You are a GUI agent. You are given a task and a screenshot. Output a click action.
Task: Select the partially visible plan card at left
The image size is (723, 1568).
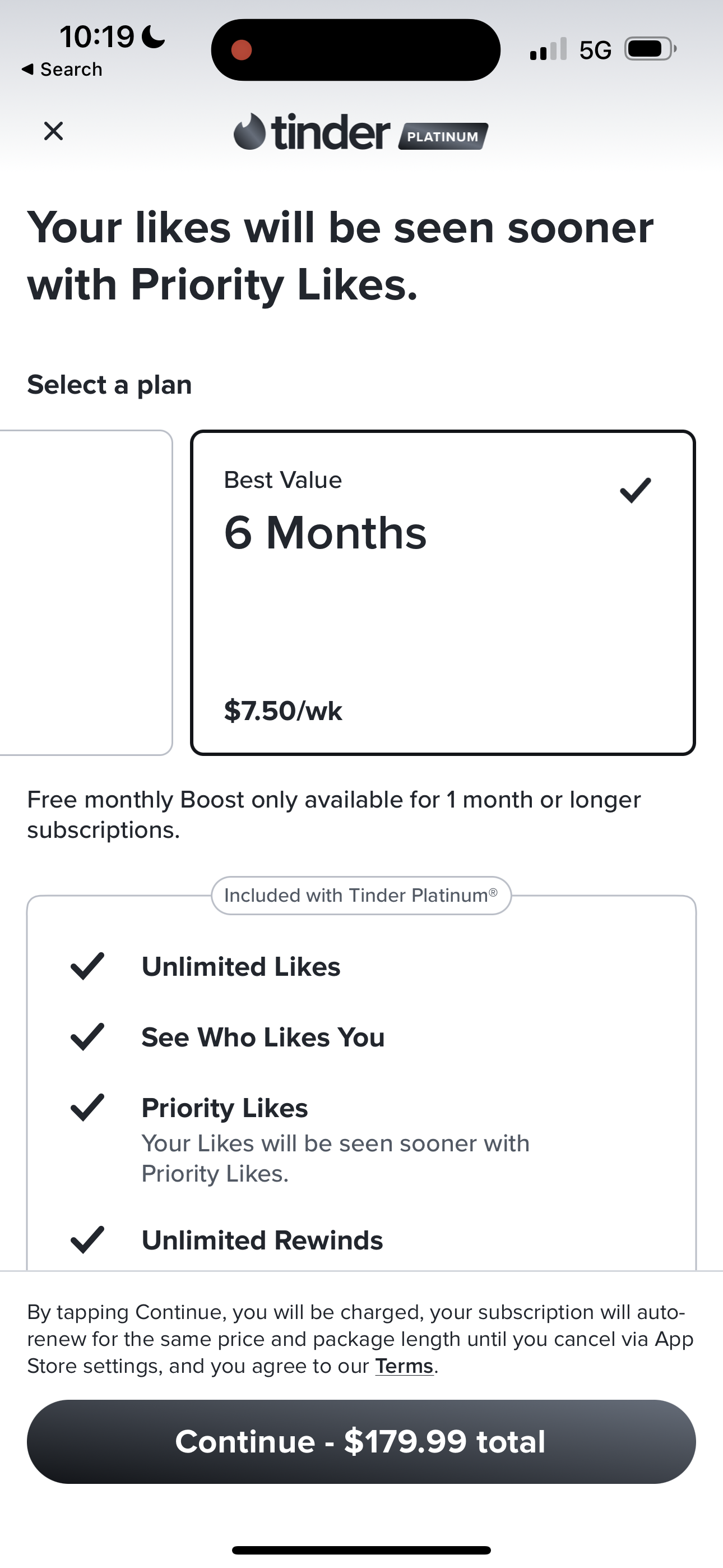pyautogui.click(x=85, y=592)
